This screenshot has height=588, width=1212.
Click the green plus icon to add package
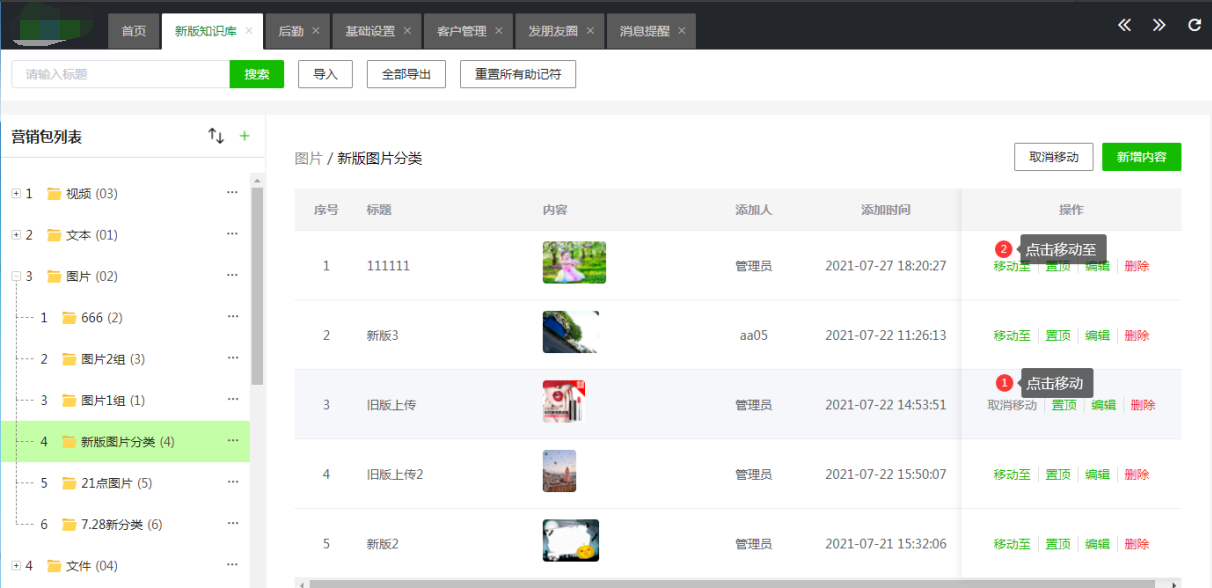click(x=244, y=136)
